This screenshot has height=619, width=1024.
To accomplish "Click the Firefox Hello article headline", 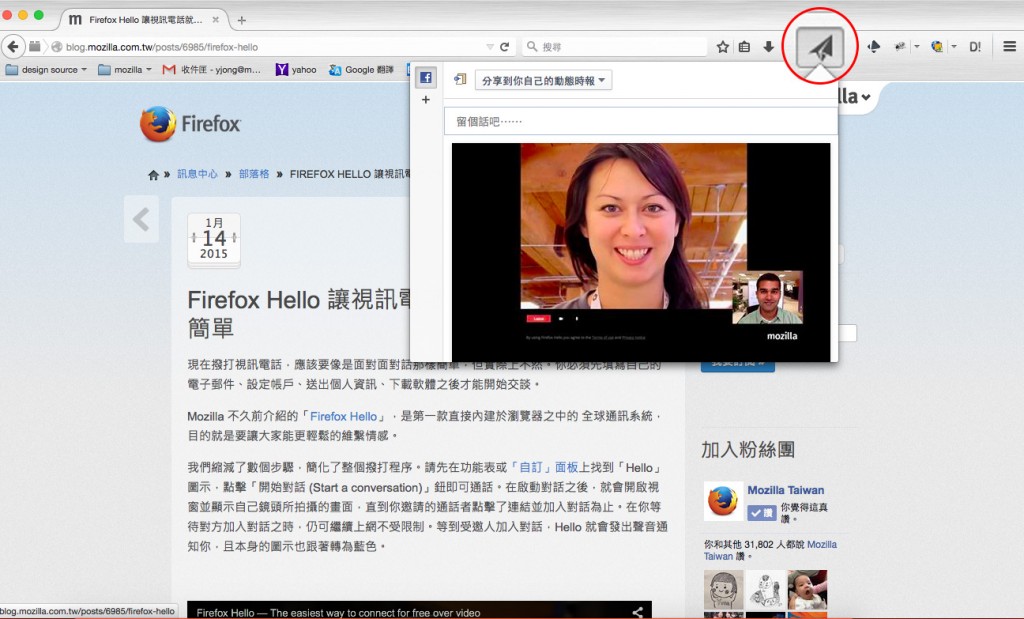I will point(300,313).
